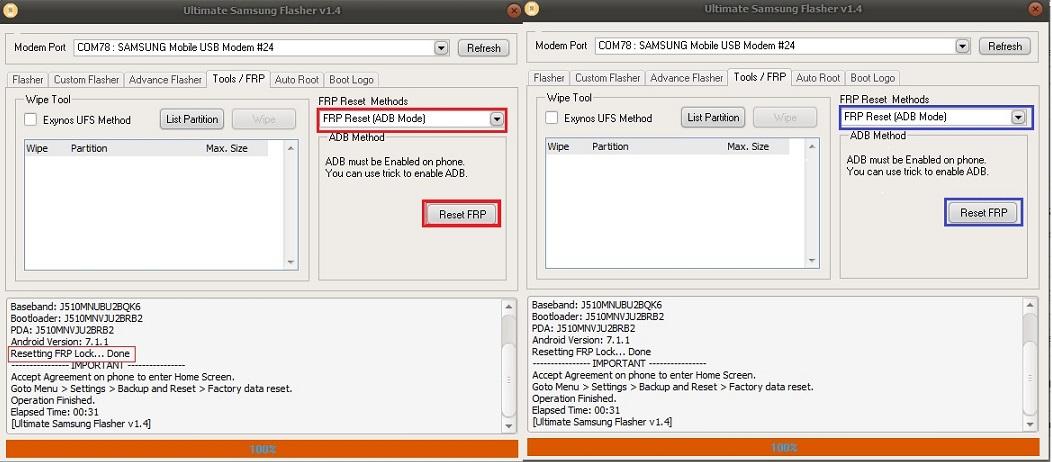
Task: Open Modem Port dropdown in right window
Action: click(962, 46)
